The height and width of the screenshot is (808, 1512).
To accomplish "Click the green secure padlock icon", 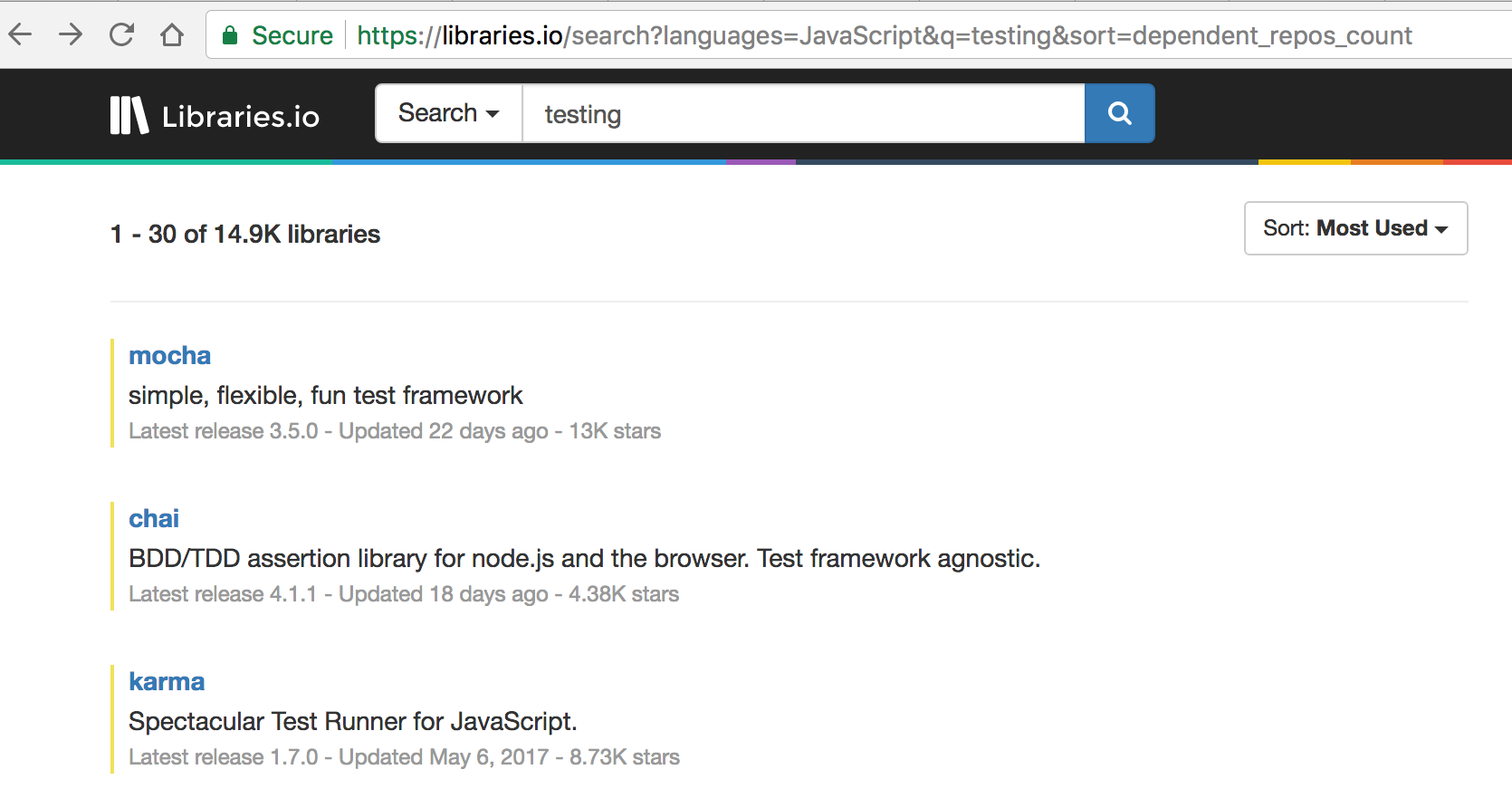I will [x=230, y=35].
